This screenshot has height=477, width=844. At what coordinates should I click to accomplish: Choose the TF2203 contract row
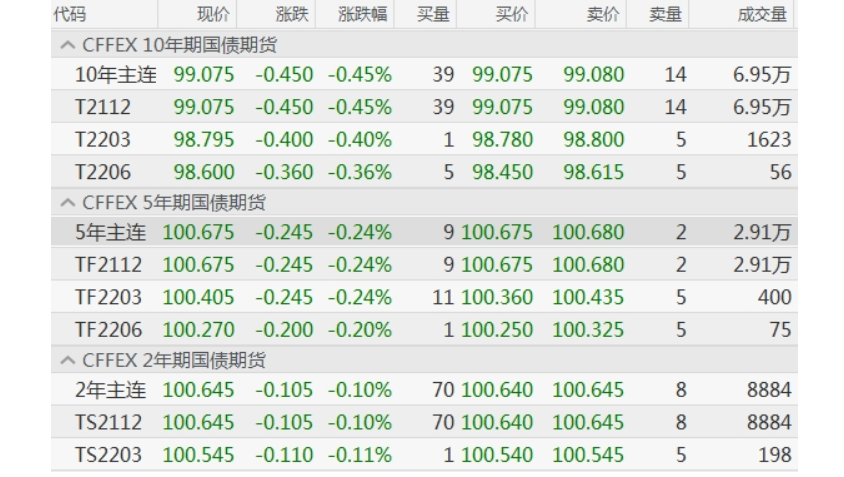tap(108, 297)
